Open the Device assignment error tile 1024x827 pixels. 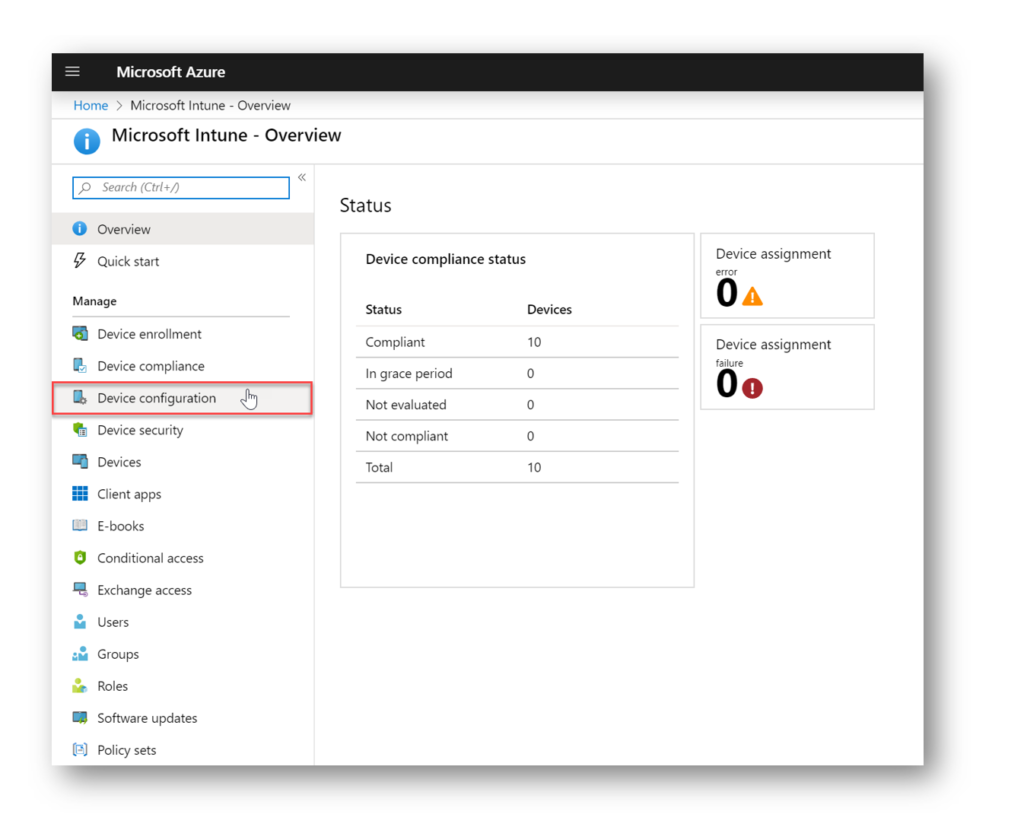coord(787,276)
